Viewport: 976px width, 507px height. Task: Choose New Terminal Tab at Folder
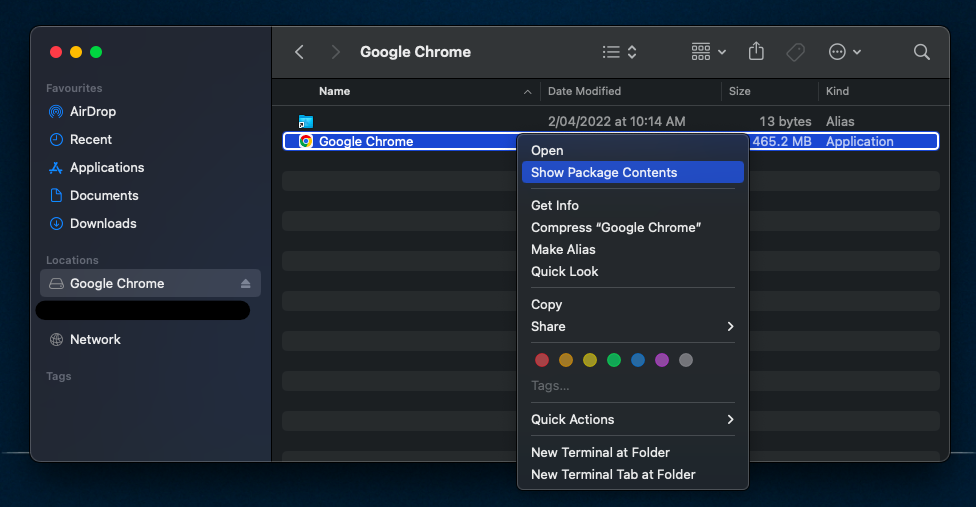(x=632, y=474)
